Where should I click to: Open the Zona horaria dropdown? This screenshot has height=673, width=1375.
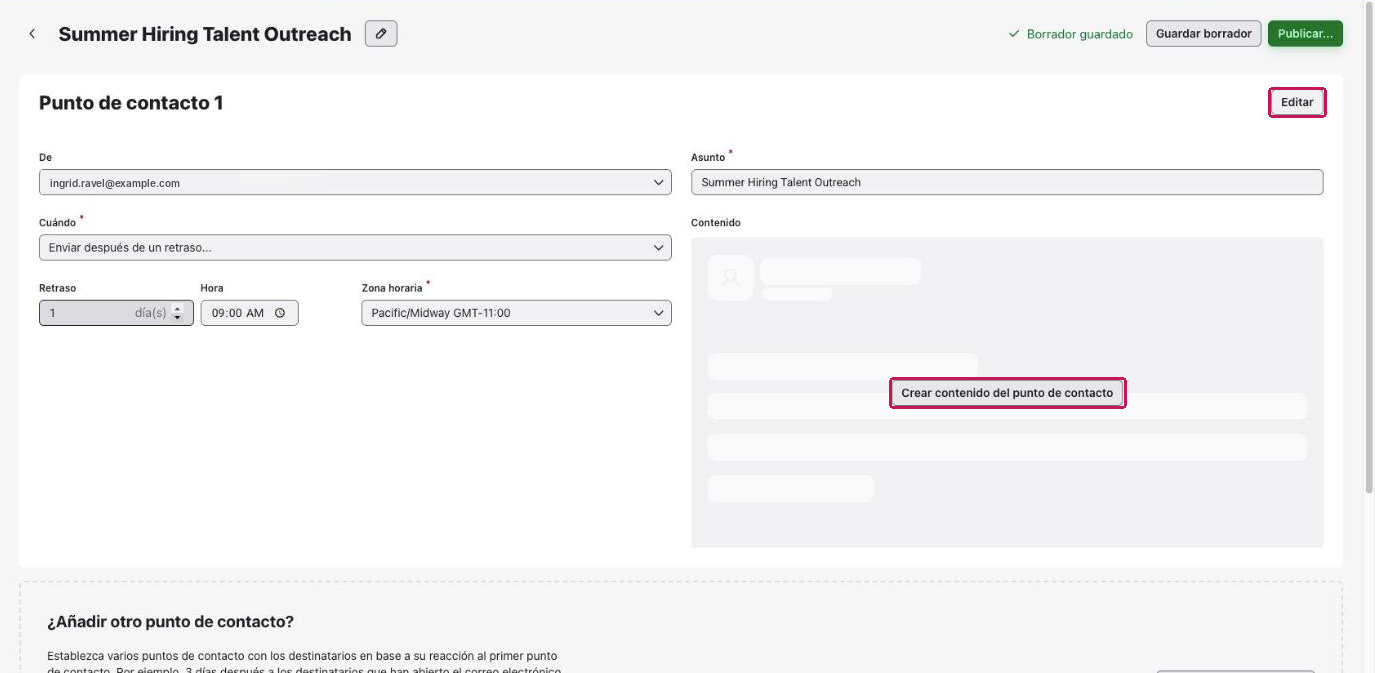click(x=516, y=313)
